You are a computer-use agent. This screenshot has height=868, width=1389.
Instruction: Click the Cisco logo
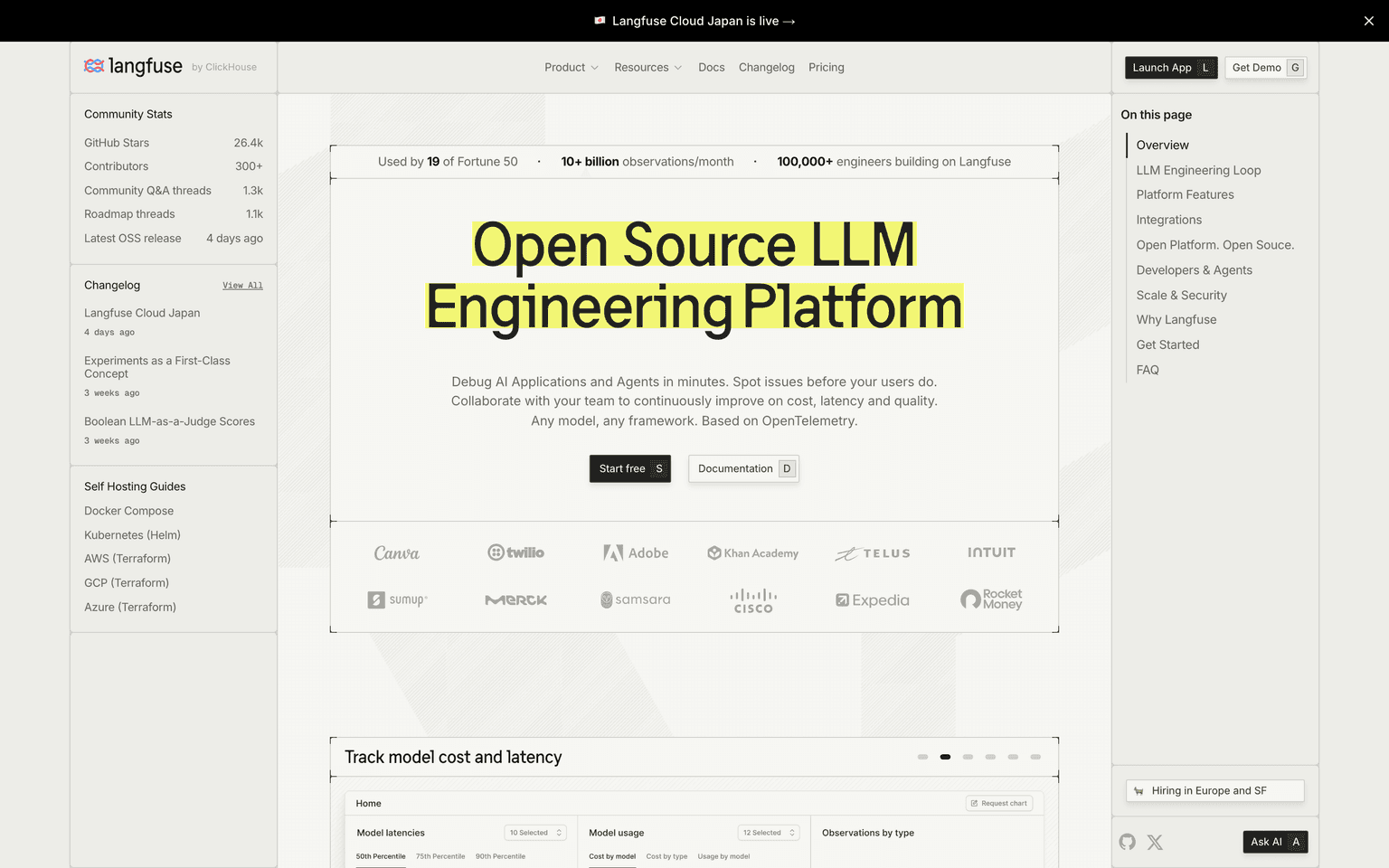tap(753, 600)
